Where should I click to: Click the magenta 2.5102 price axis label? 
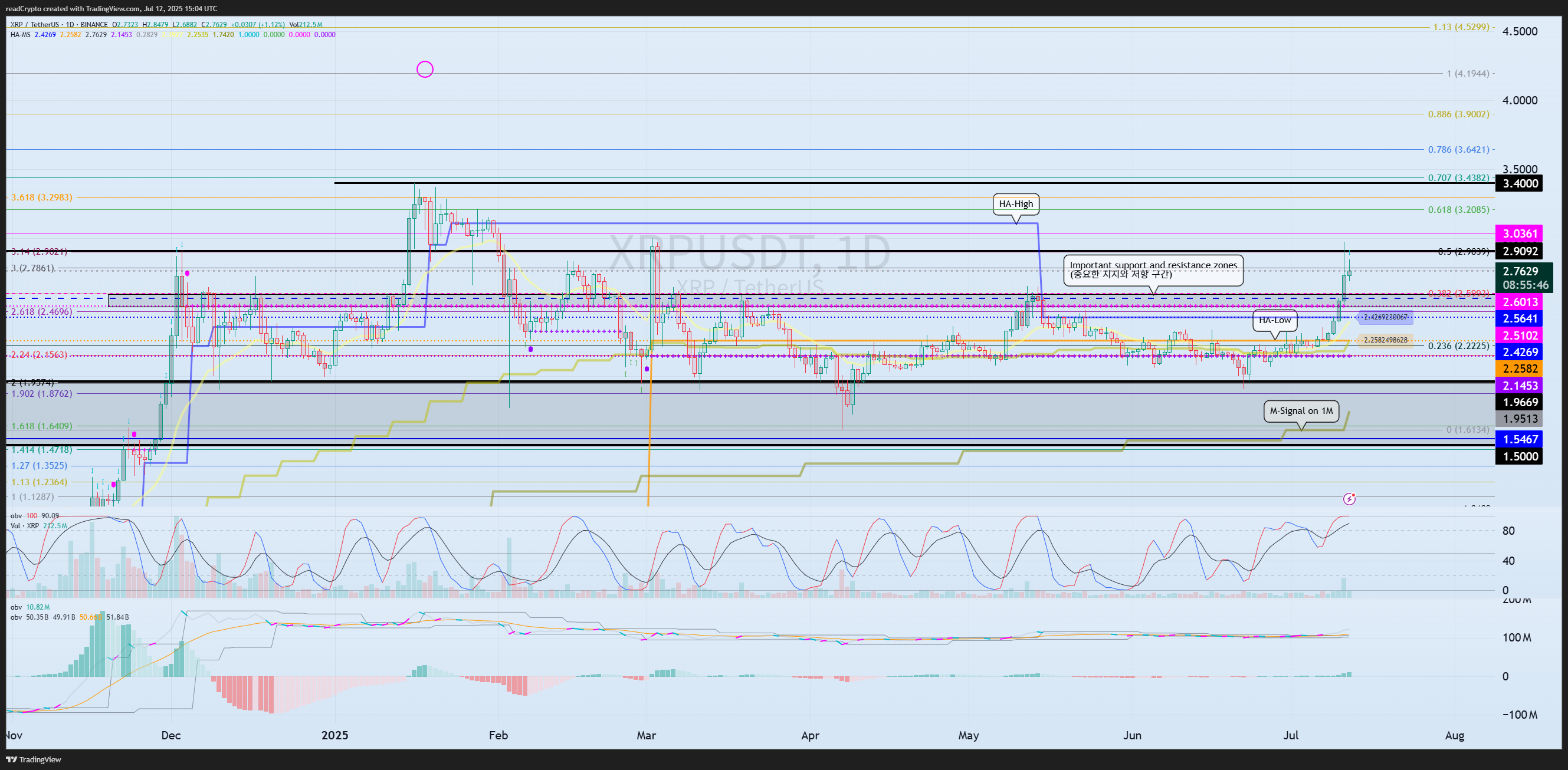point(1519,335)
